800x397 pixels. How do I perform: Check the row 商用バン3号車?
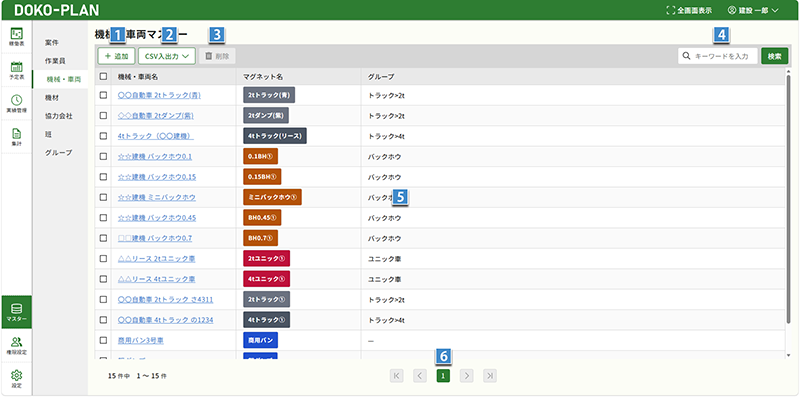[104, 340]
